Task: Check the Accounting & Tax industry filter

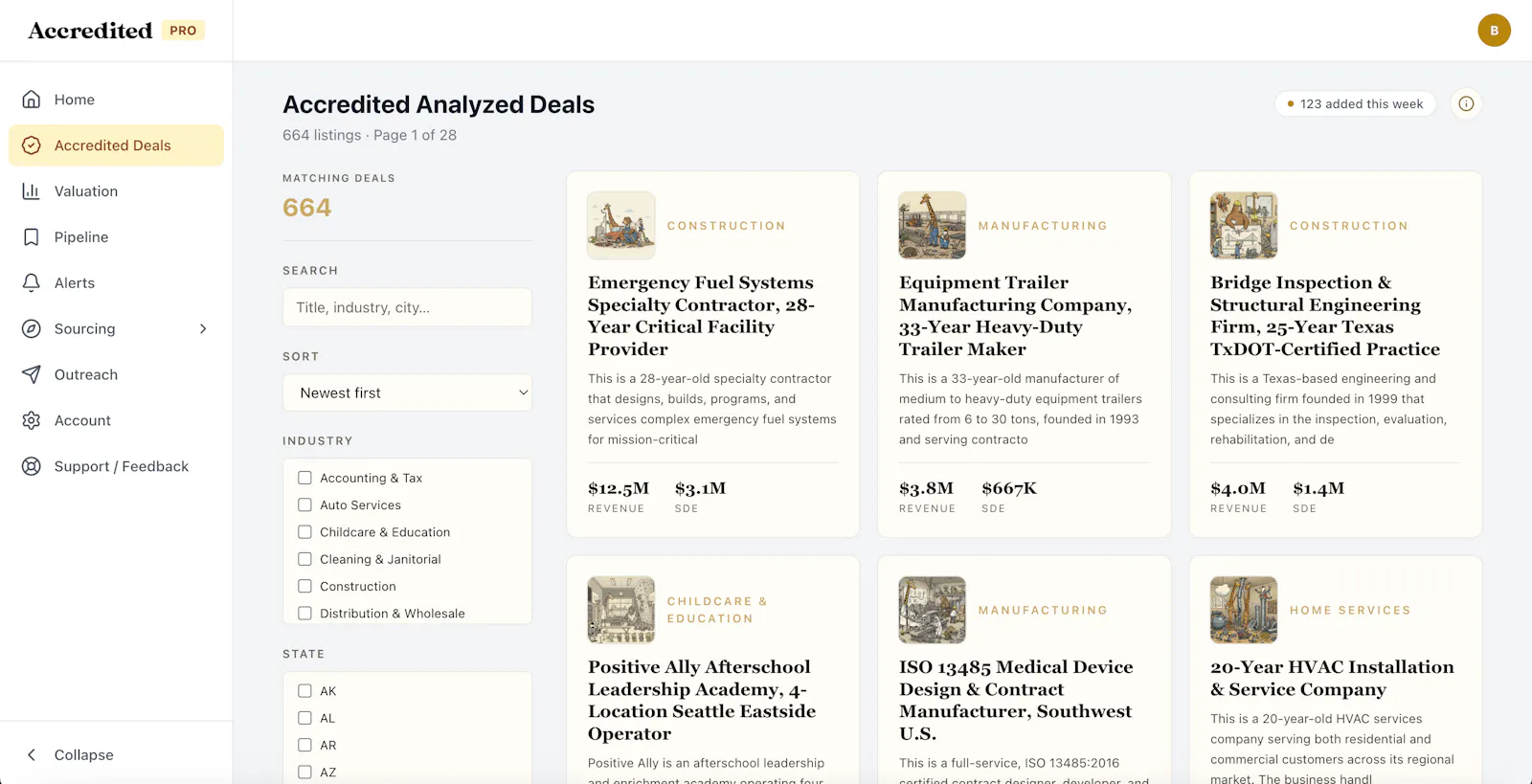Action: coord(304,478)
